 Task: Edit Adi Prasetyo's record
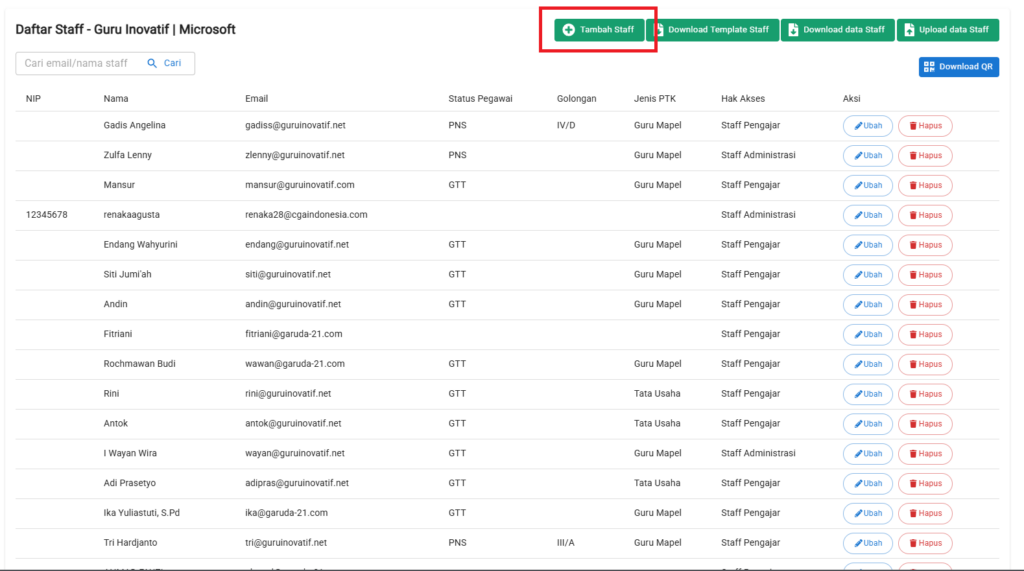pos(868,483)
